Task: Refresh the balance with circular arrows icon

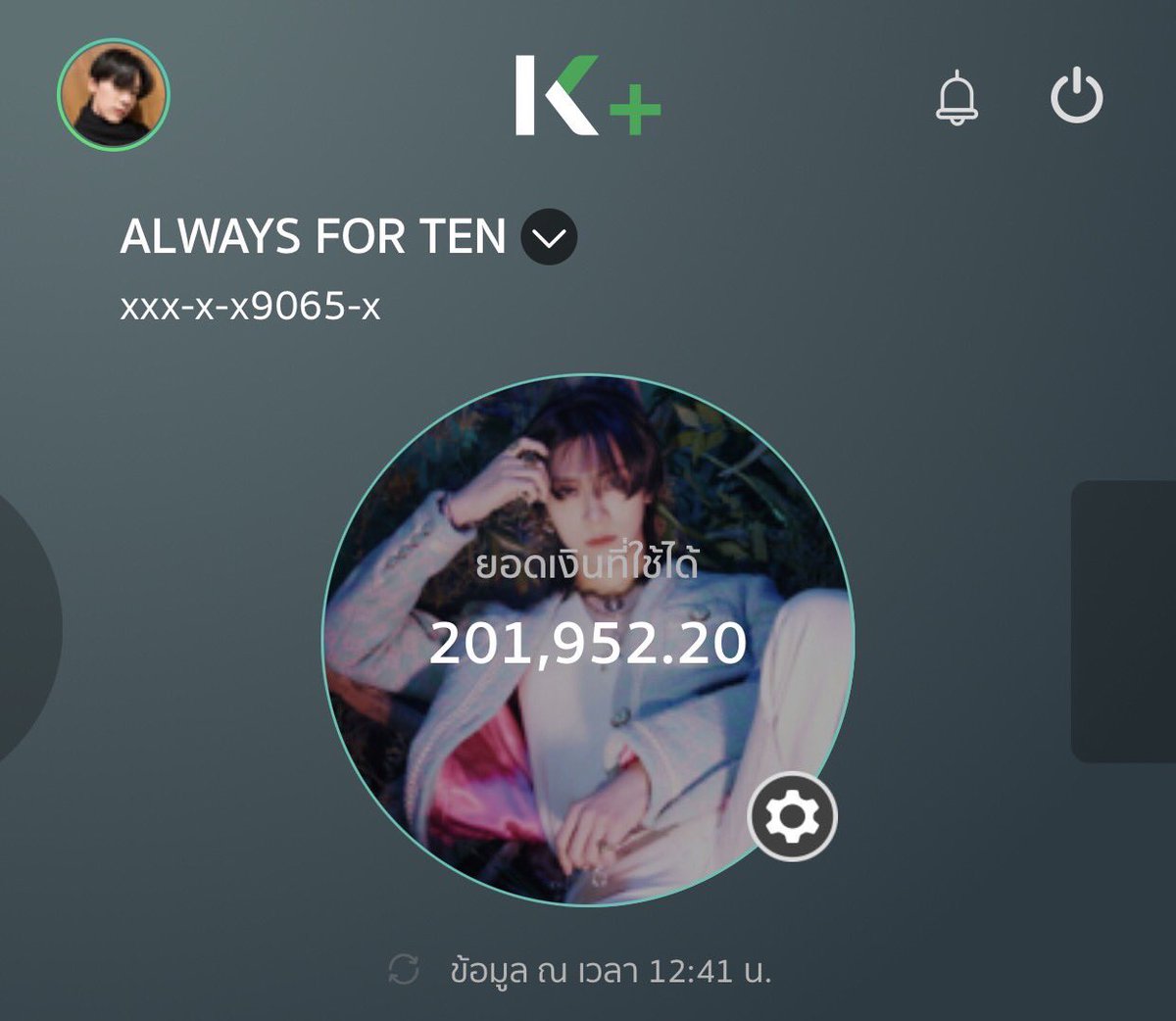Action: (404, 971)
